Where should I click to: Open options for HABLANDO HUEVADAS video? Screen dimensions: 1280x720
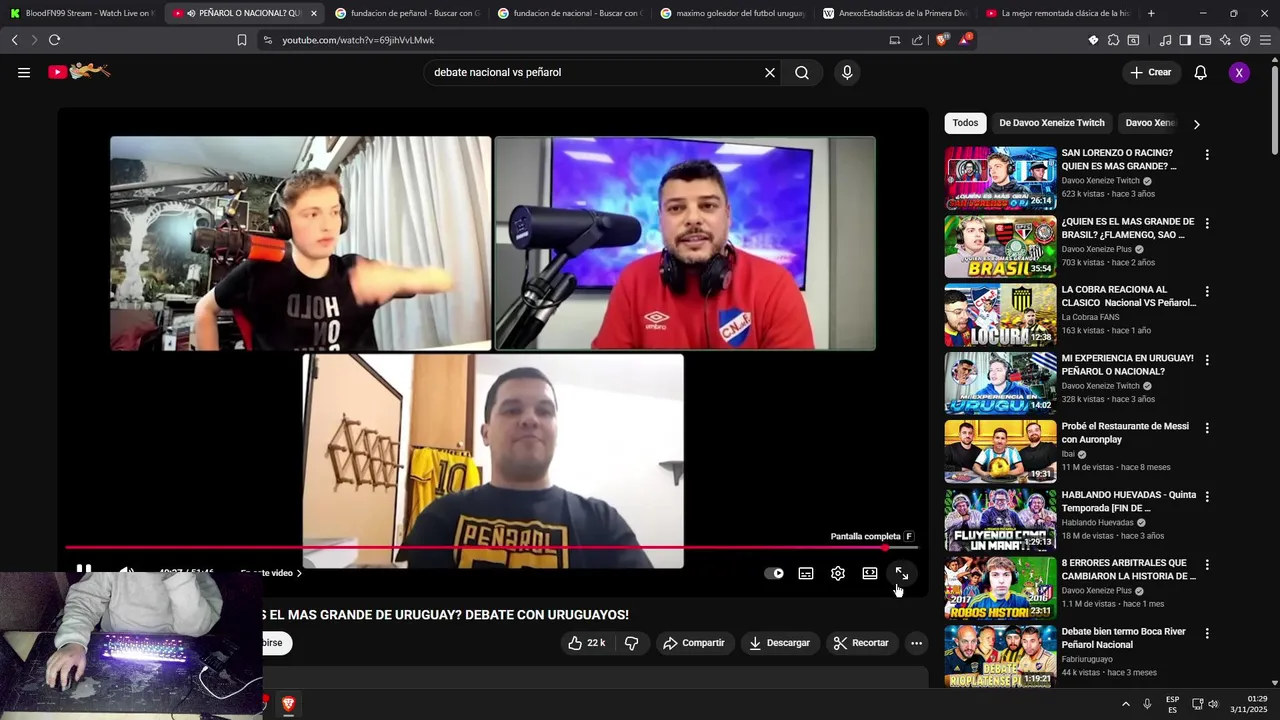tap(1207, 496)
